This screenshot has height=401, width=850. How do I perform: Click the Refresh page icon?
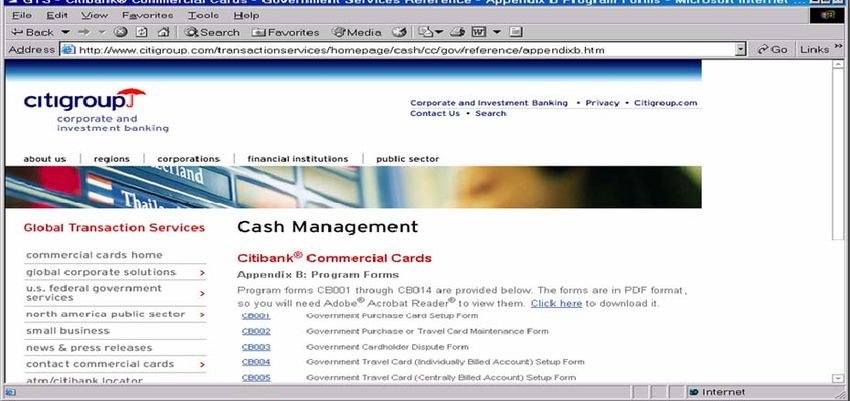coord(141,33)
